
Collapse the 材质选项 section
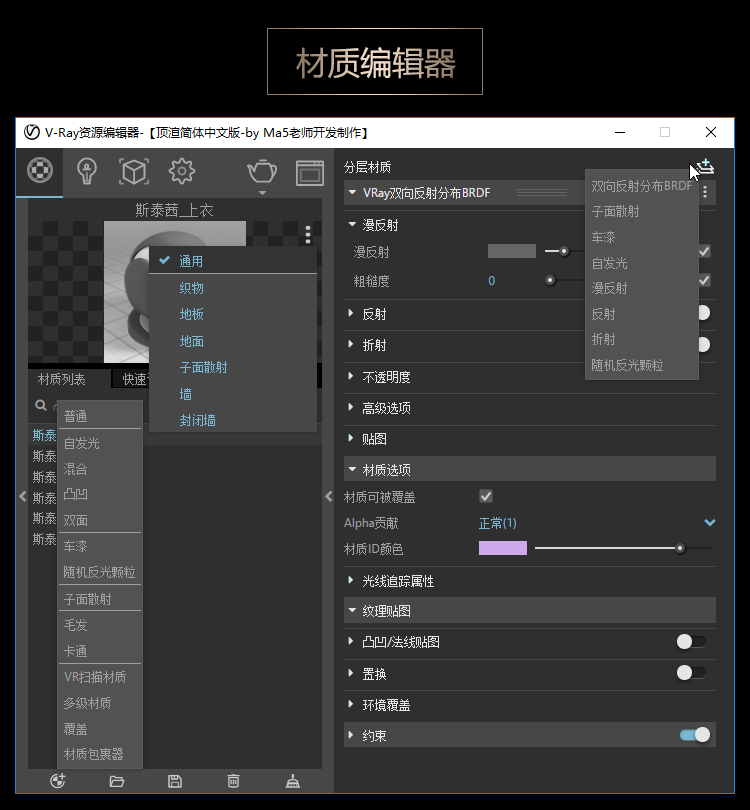click(352, 469)
